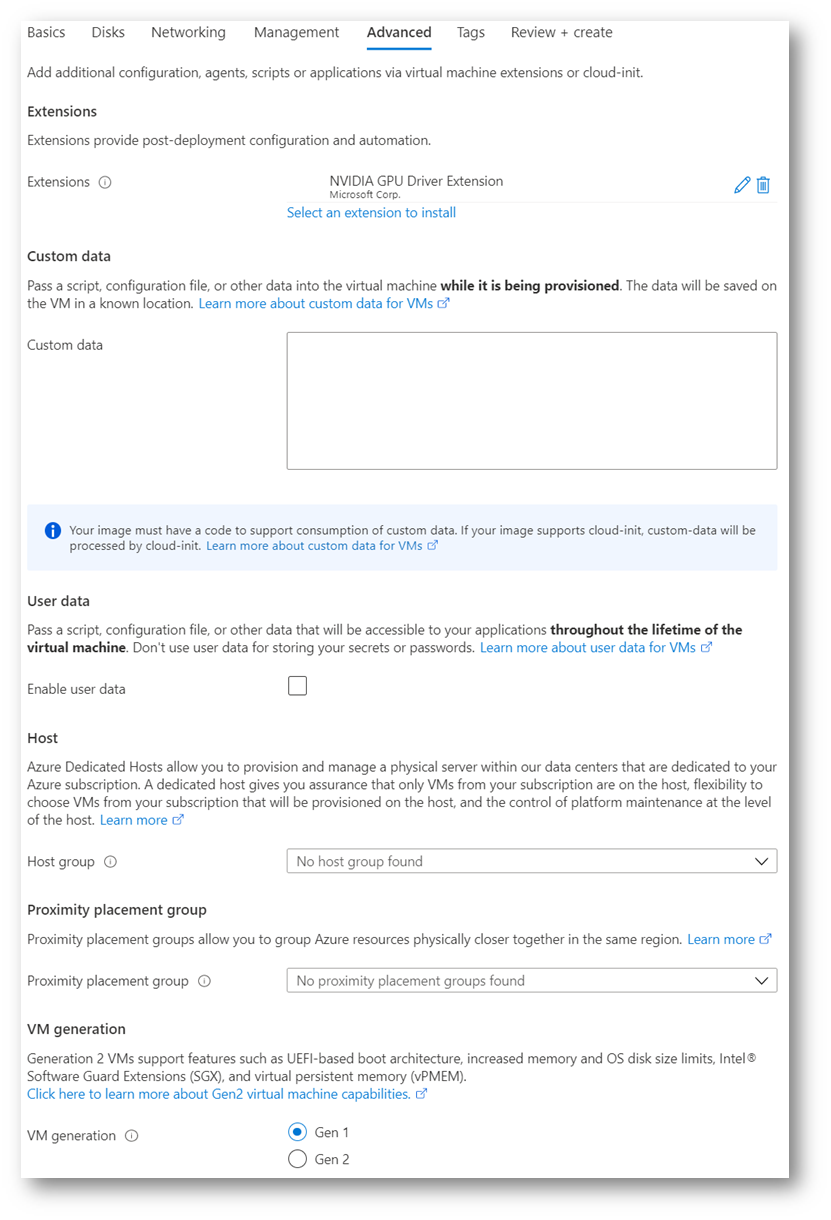
Task: Open the Host group dropdown
Action: (x=531, y=861)
